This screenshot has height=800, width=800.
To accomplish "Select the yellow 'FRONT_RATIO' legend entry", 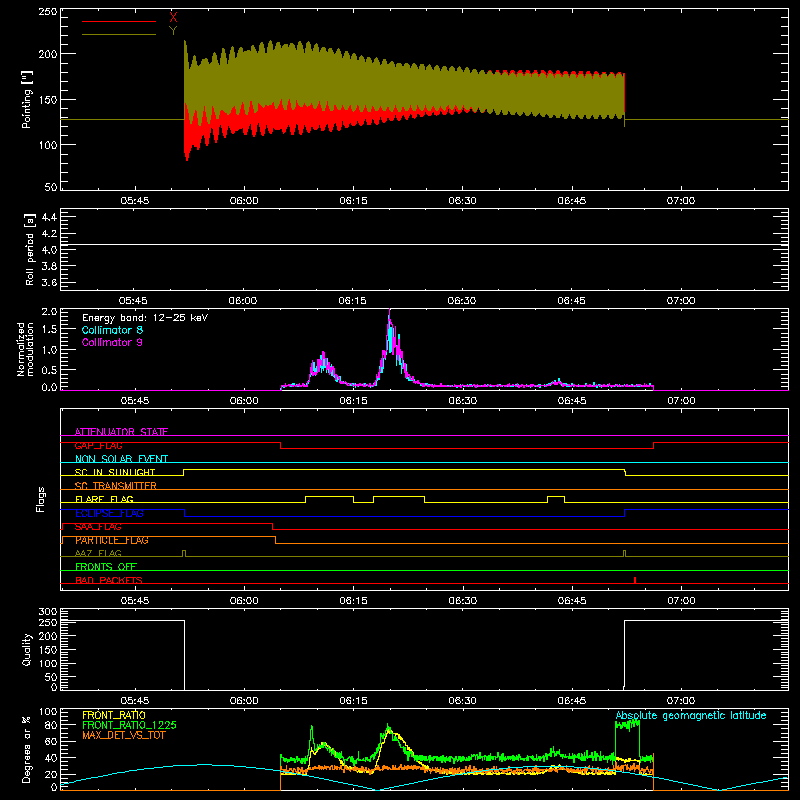I will click(114, 715).
